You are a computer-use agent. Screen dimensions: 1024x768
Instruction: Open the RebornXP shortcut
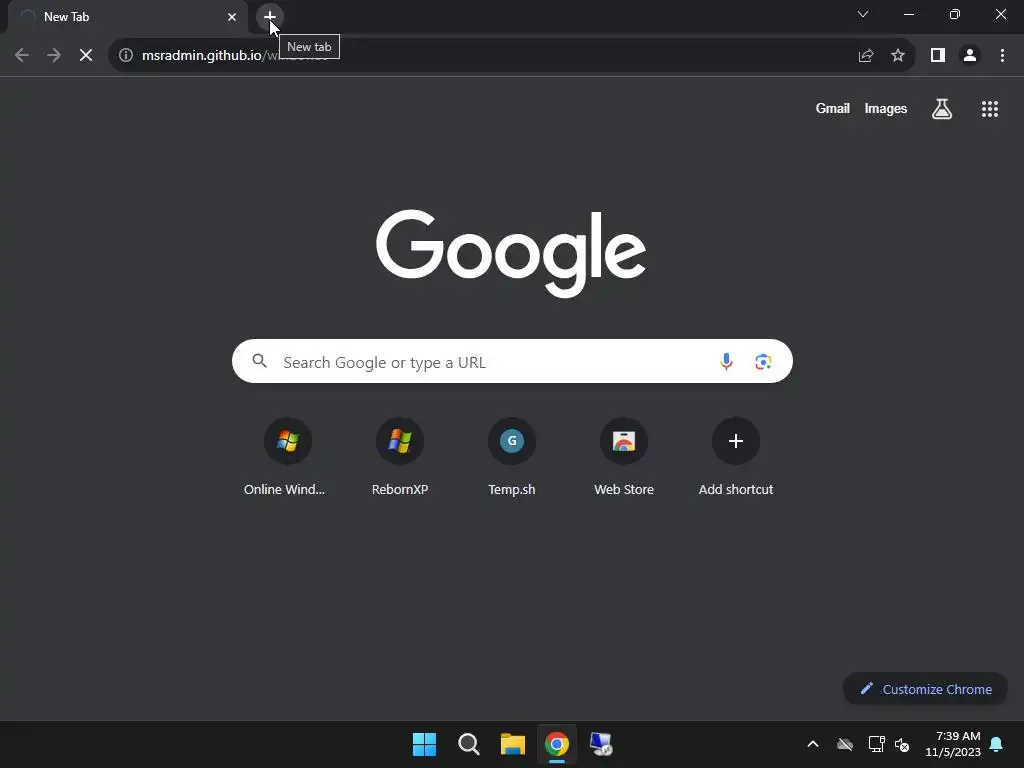400,456
